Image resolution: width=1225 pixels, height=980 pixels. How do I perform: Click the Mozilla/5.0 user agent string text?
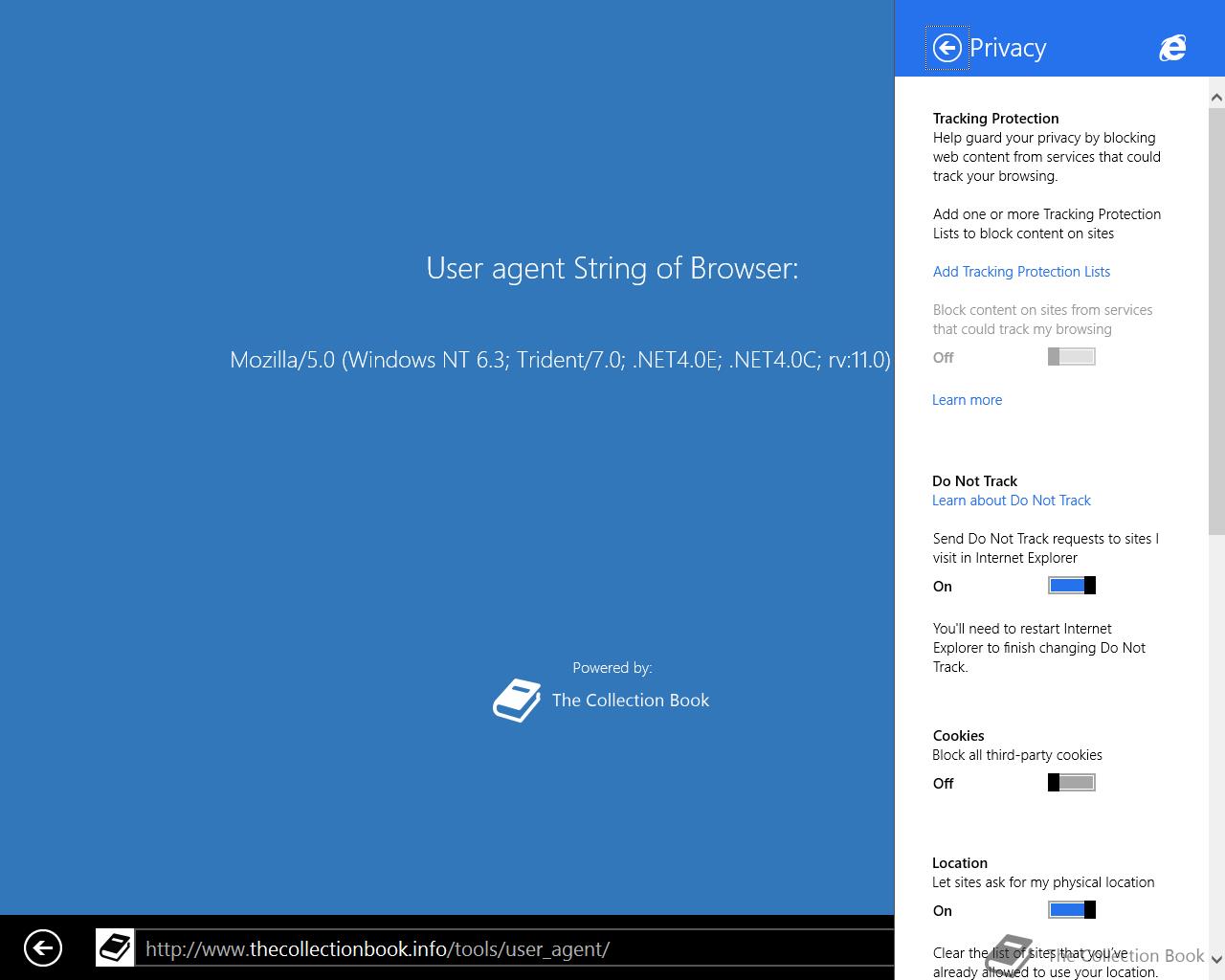[x=560, y=360]
